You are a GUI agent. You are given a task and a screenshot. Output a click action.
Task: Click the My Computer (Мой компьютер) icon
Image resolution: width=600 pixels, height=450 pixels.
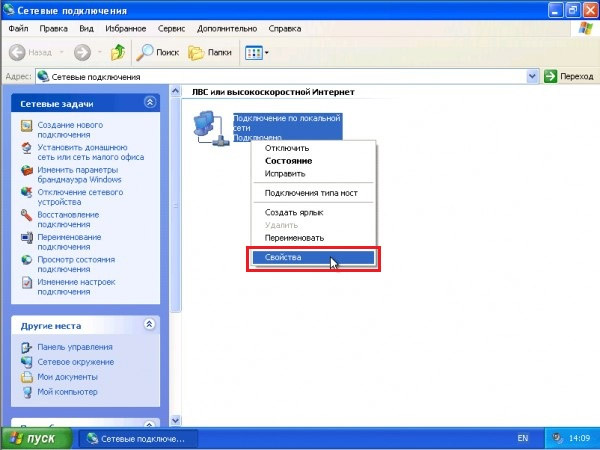coord(27,392)
